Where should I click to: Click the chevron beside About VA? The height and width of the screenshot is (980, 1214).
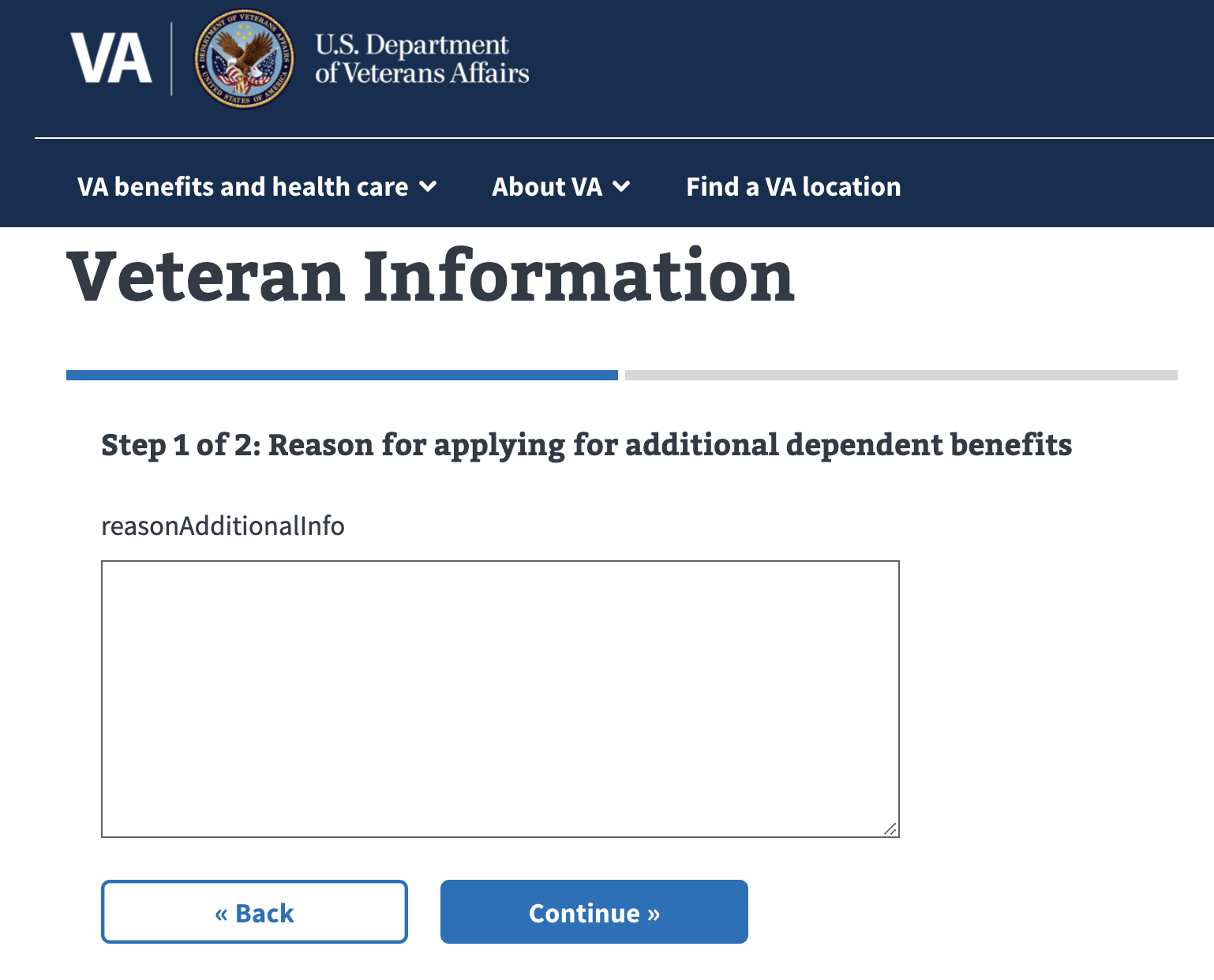tap(622, 187)
